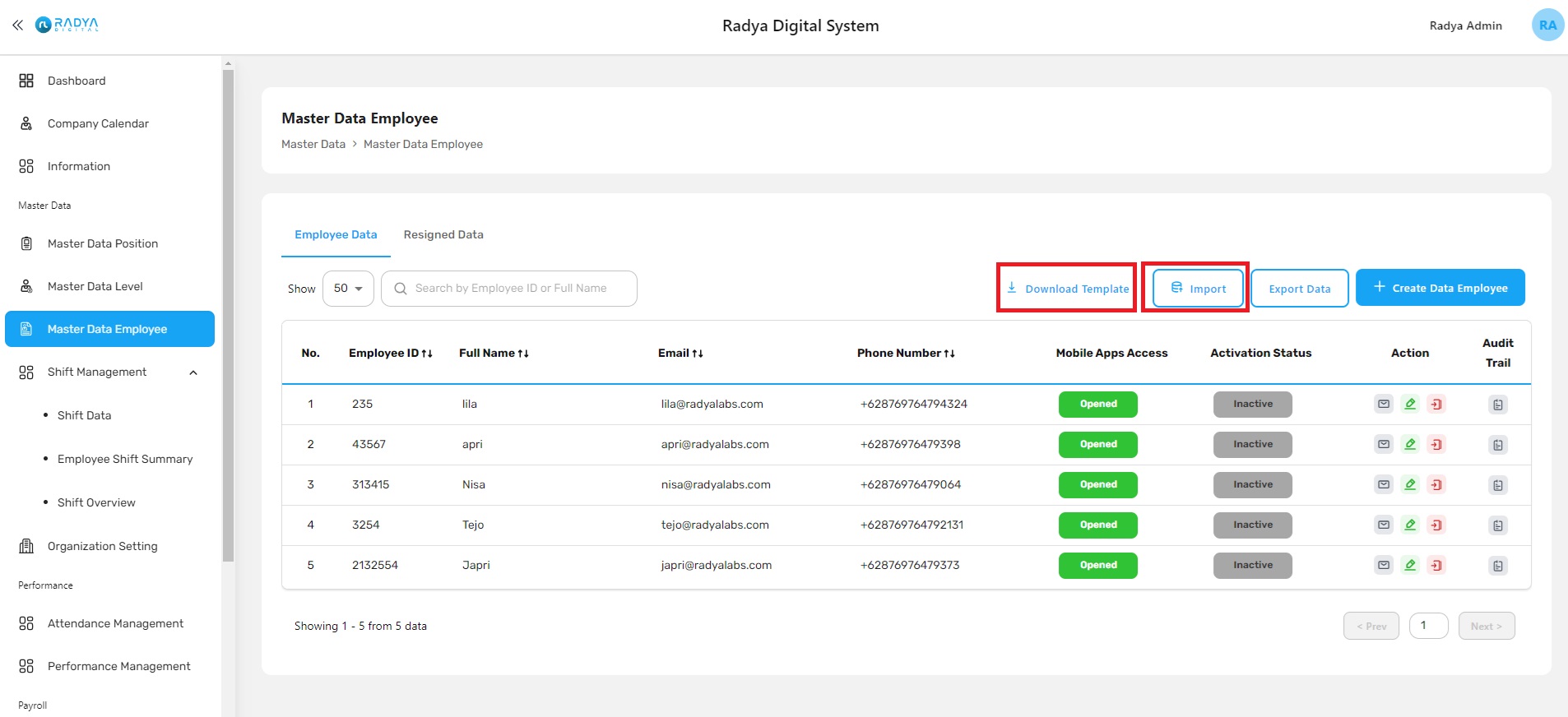Screen dimensions: 1568x717
Task: Collapse sidebar with double chevron icon
Action: tap(17, 25)
